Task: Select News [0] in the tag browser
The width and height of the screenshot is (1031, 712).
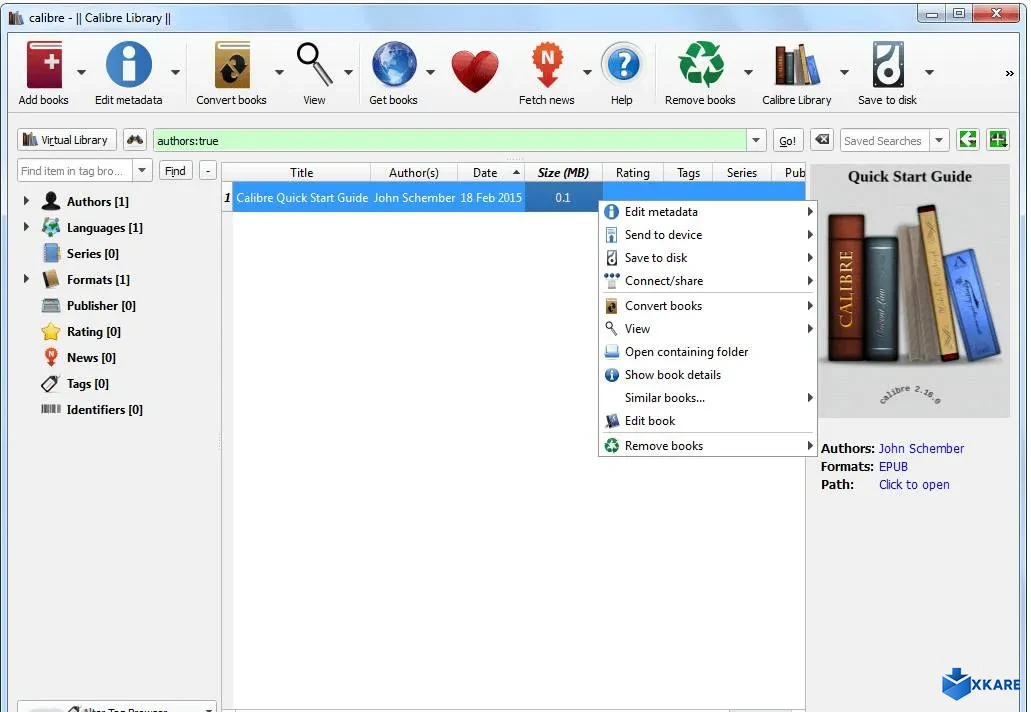Action: click(91, 358)
